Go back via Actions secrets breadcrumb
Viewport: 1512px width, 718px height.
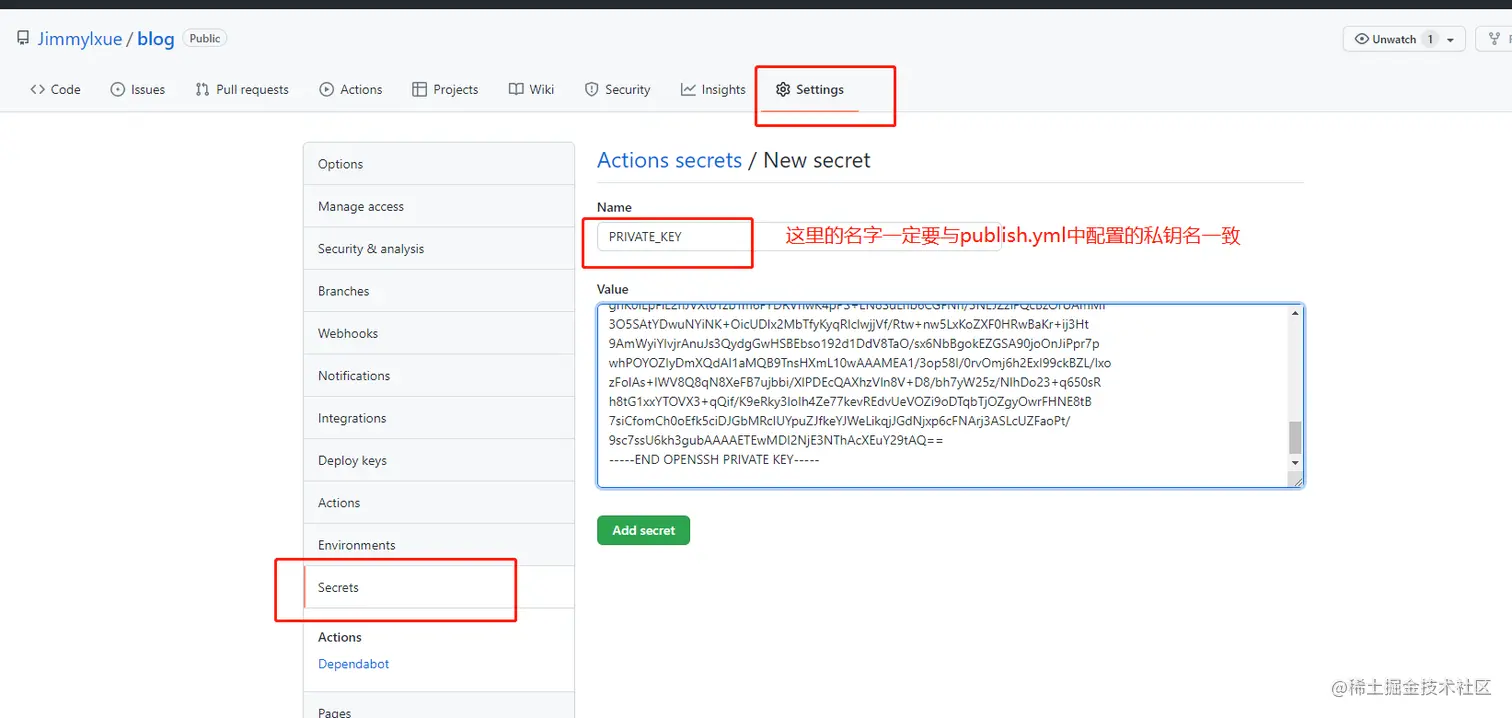[669, 160]
